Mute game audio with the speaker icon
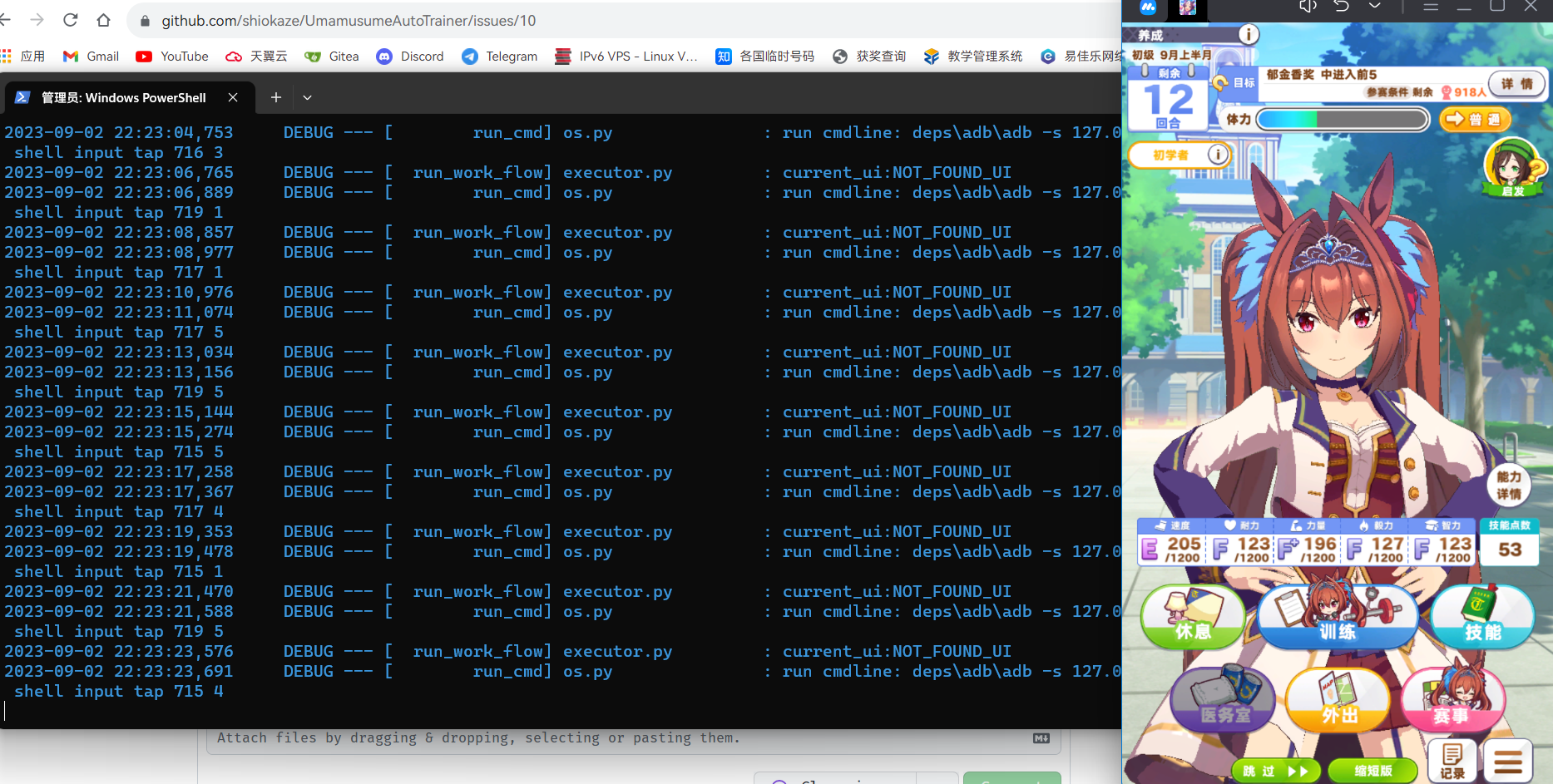 (1308, 7)
